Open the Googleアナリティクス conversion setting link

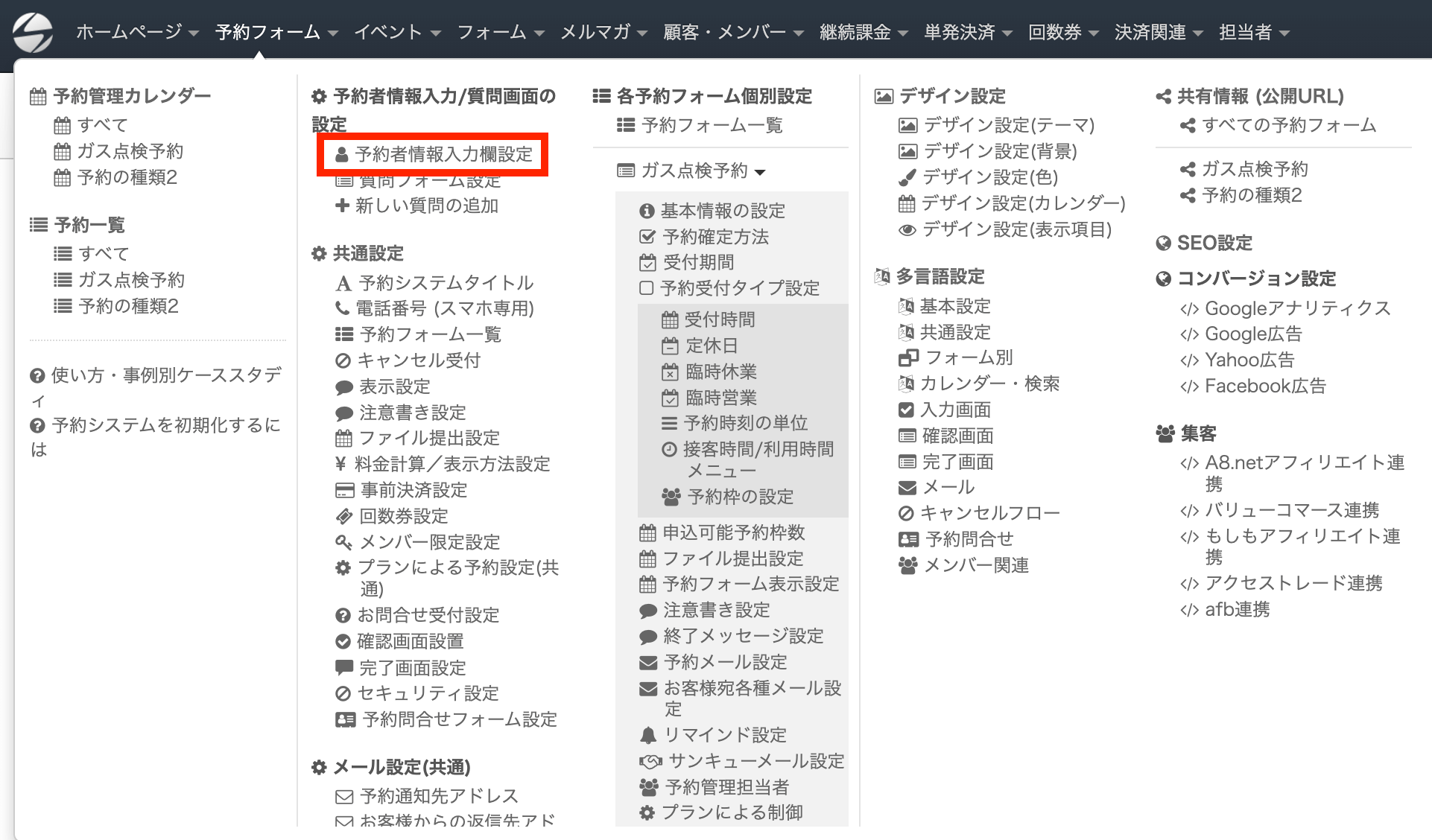pos(1297,308)
